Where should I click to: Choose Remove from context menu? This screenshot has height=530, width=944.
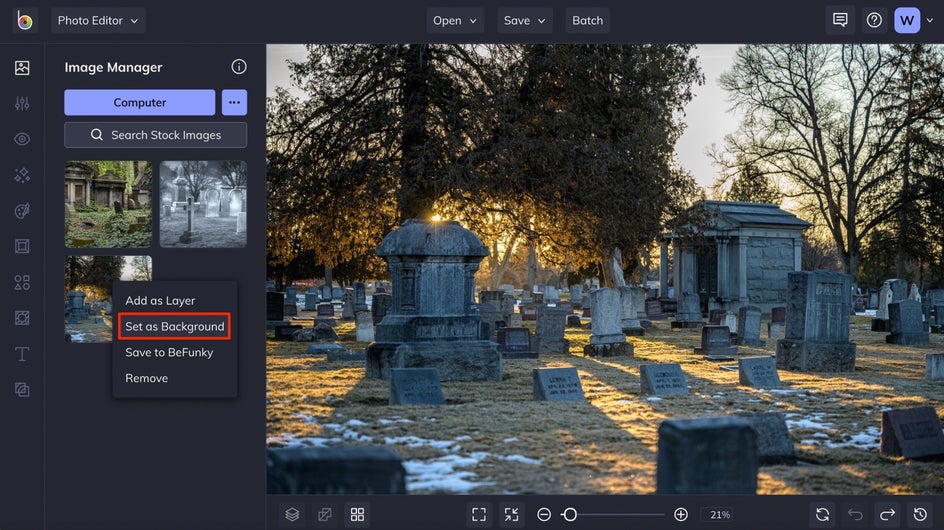coord(146,378)
